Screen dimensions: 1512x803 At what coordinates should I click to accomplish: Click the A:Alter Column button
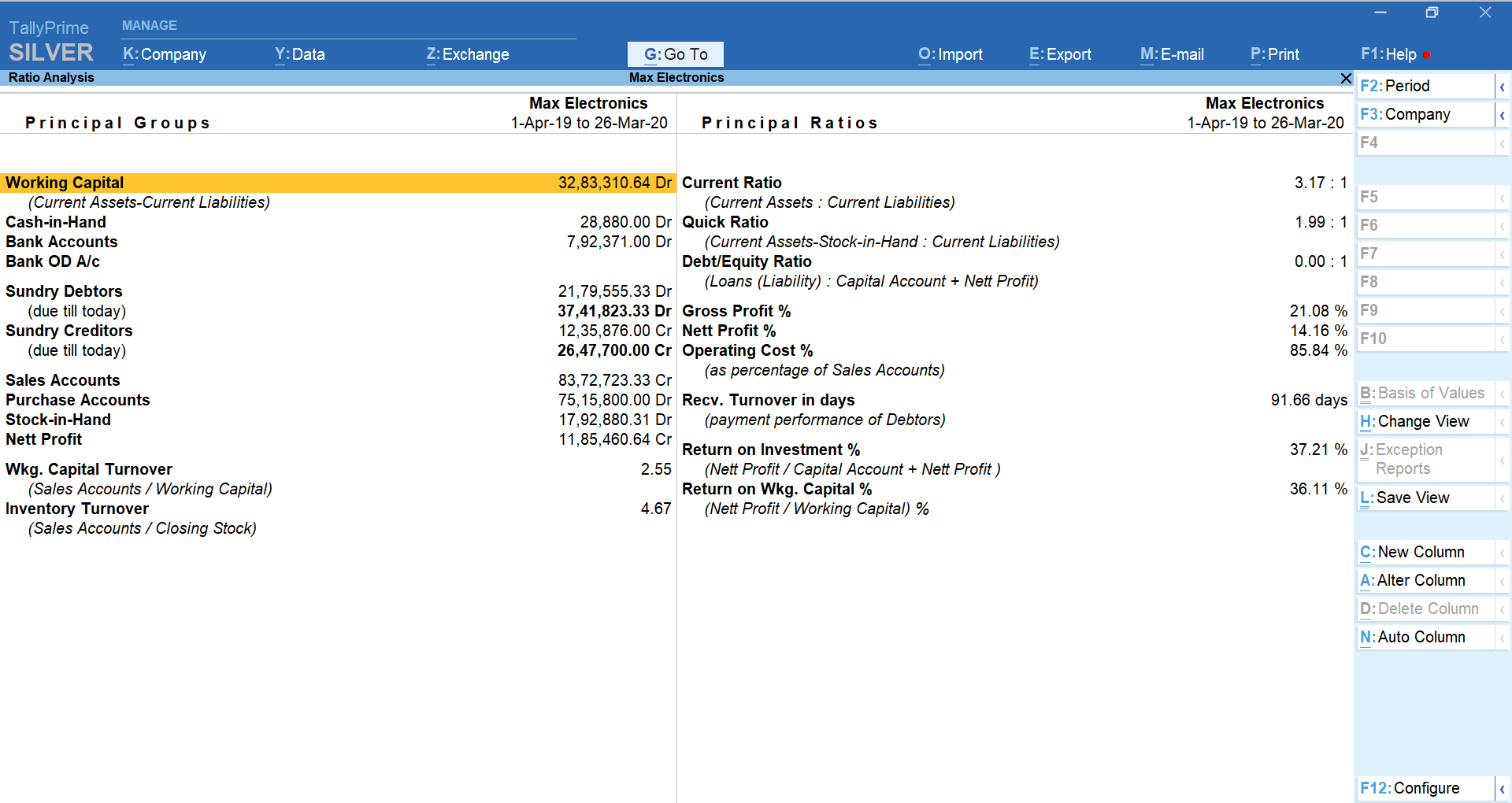tap(1426, 581)
